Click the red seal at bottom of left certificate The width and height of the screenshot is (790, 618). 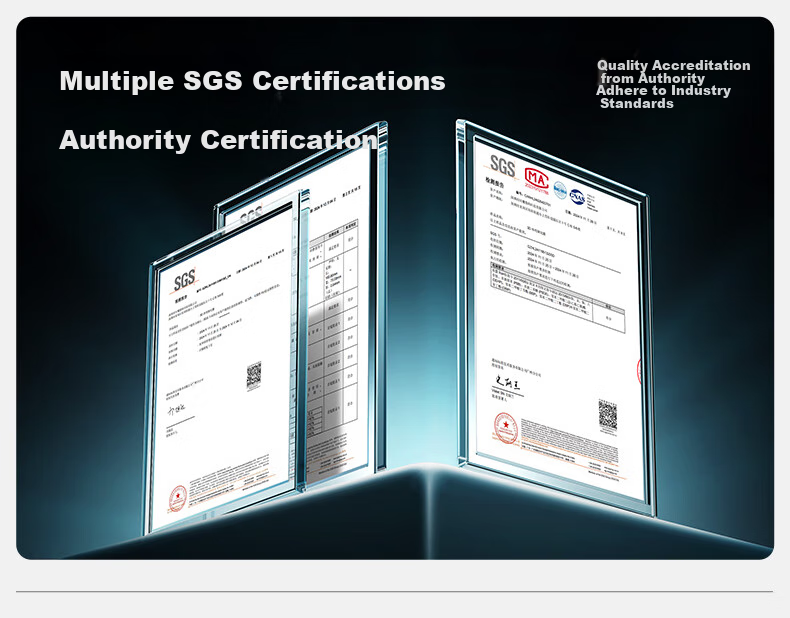tap(179, 496)
